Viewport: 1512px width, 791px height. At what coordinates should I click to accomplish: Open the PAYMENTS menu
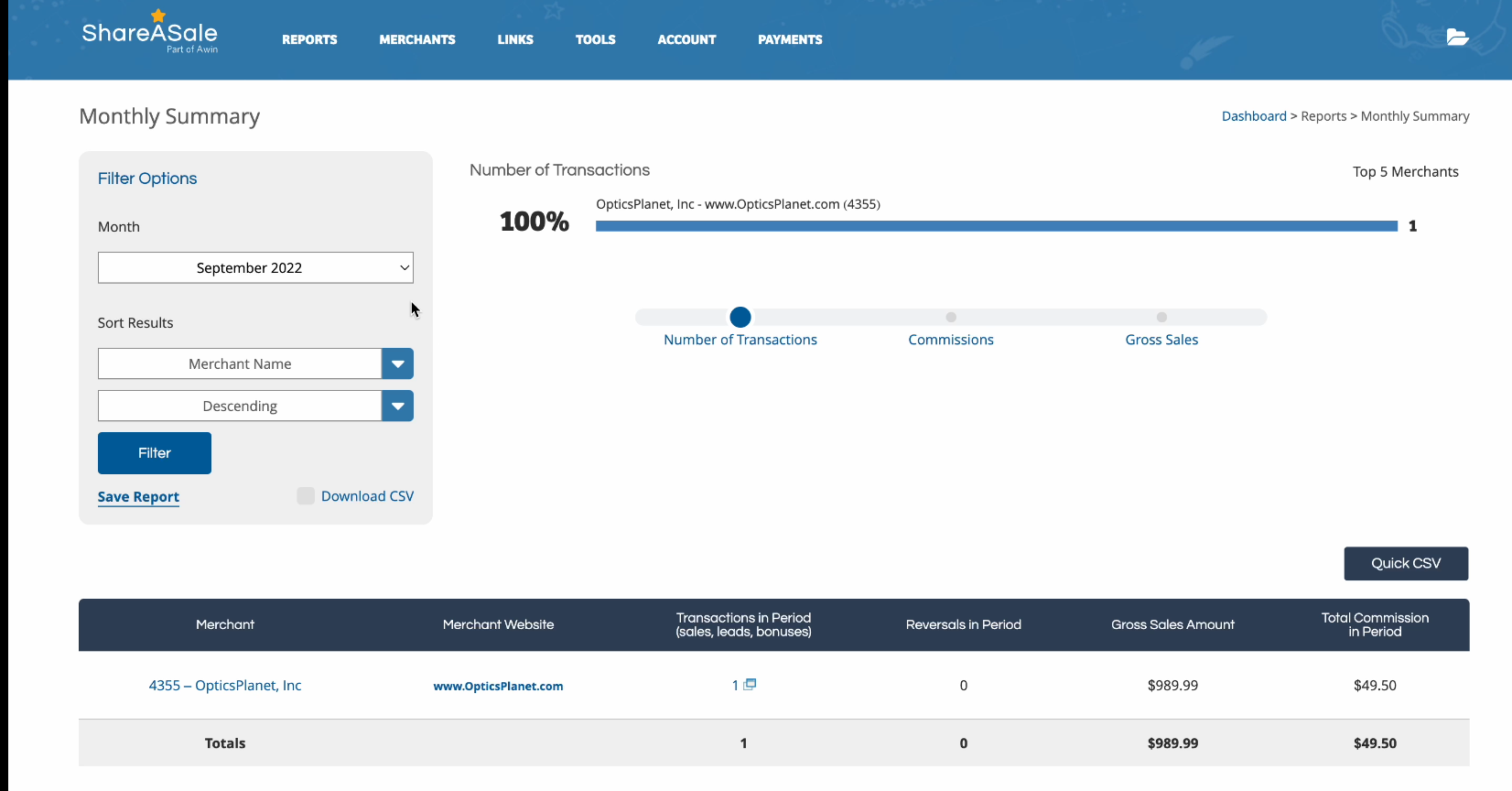click(790, 39)
